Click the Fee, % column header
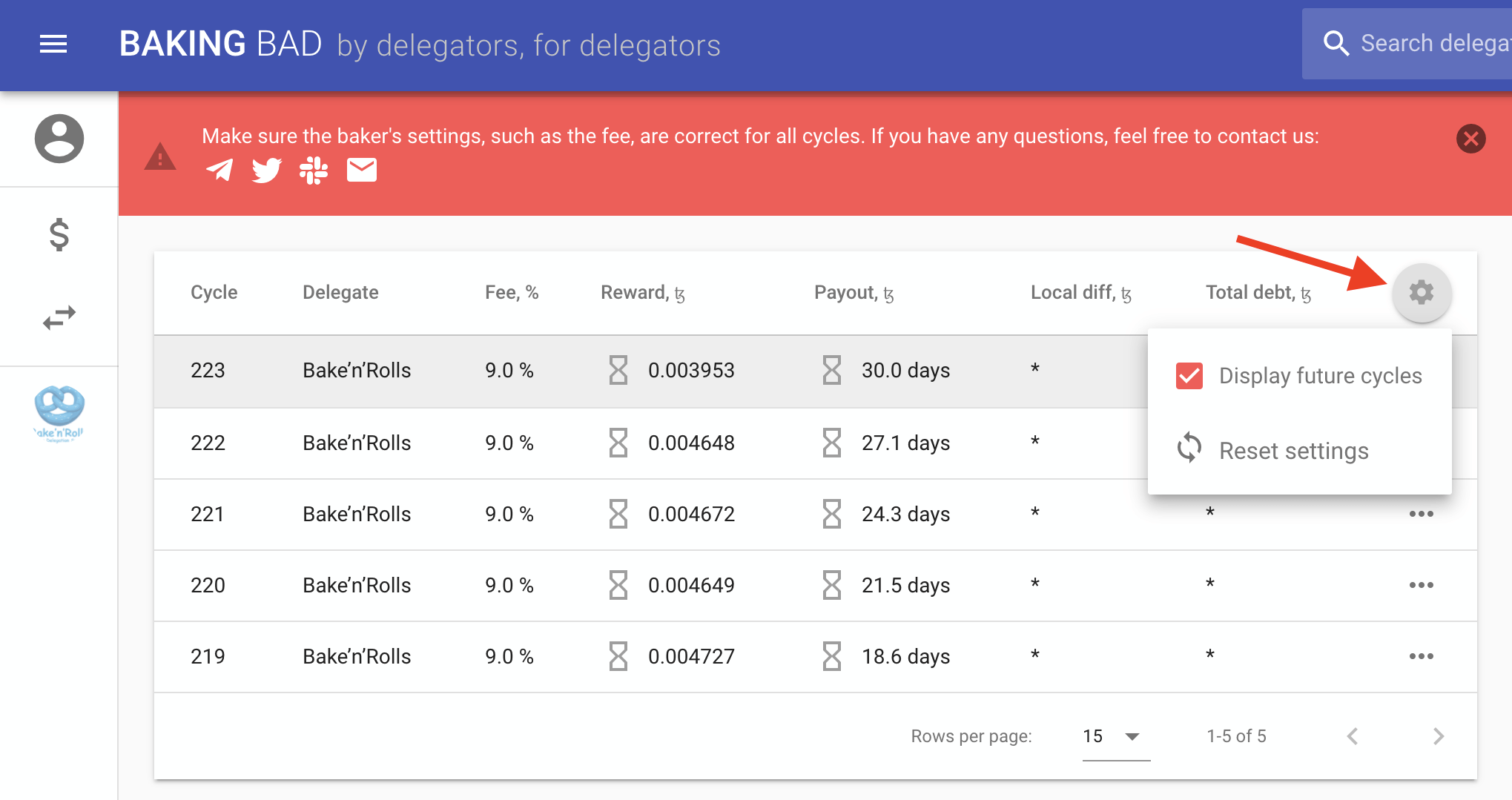 [x=512, y=292]
